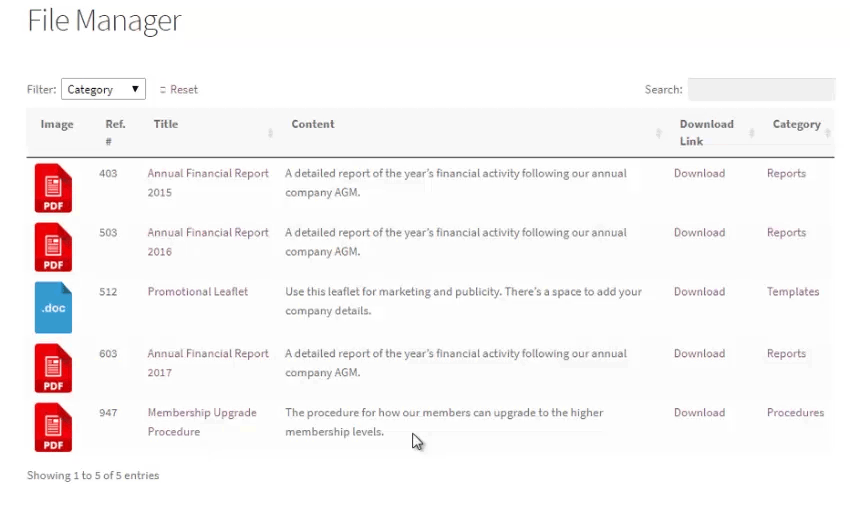Click the PDF icon for reference 403

[x=53, y=188]
